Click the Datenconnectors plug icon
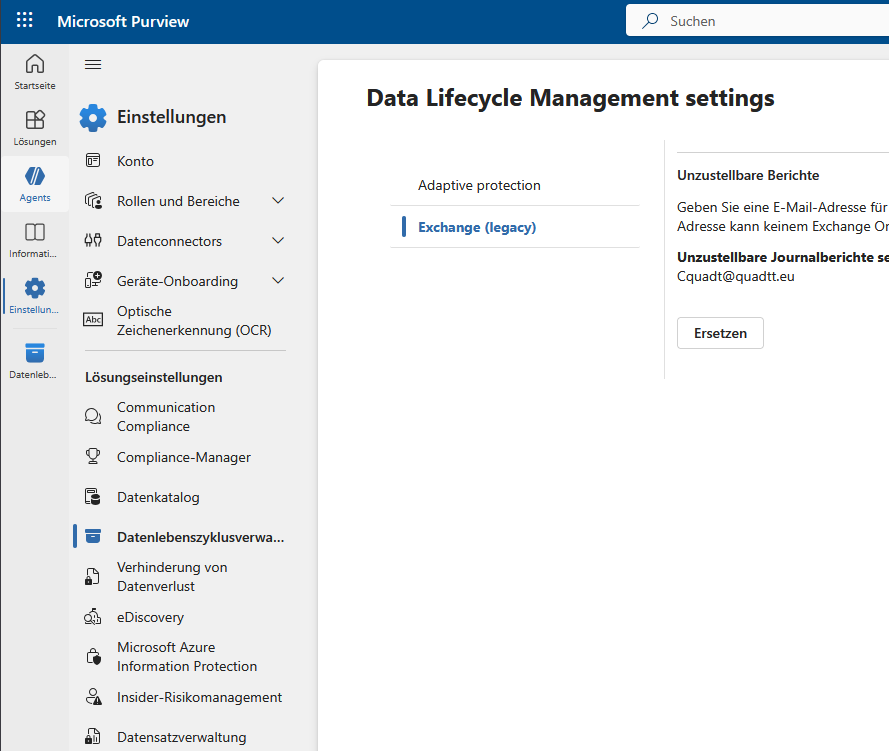Screen dimensions: 889x751 93,240
